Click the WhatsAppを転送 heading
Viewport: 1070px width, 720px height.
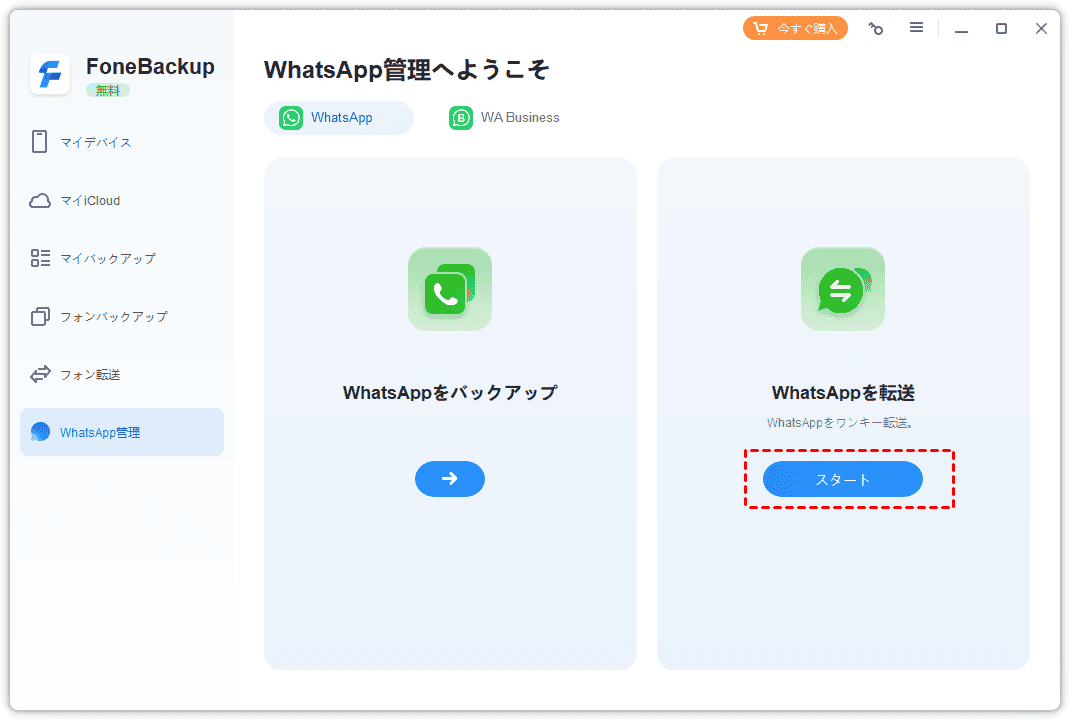843,392
